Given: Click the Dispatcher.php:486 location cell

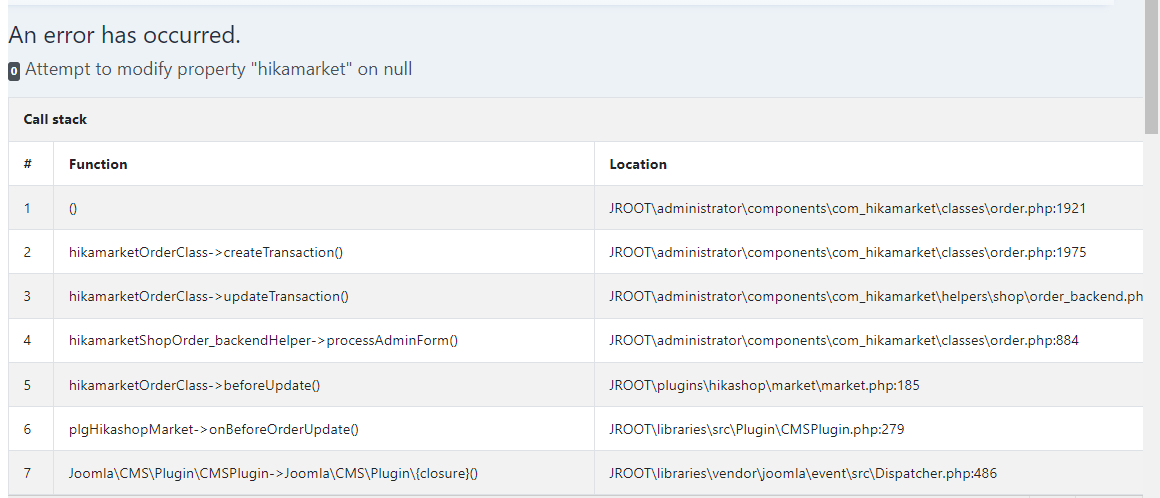Looking at the screenshot, I should click(x=803, y=473).
